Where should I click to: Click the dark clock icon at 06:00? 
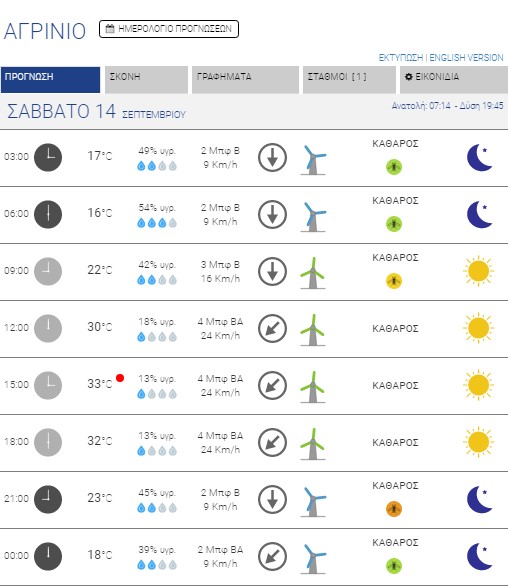click(x=48, y=215)
